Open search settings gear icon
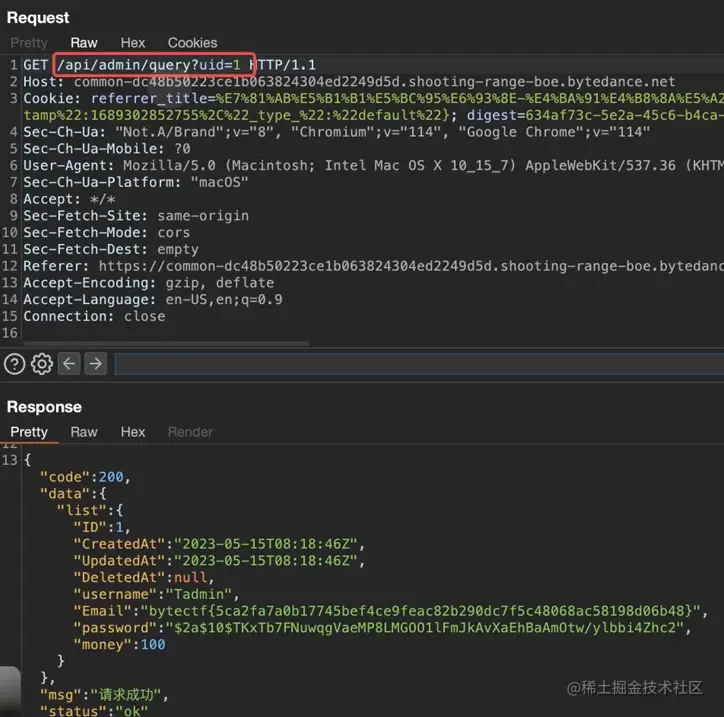Viewport: 724px width, 717px height. (42, 364)
